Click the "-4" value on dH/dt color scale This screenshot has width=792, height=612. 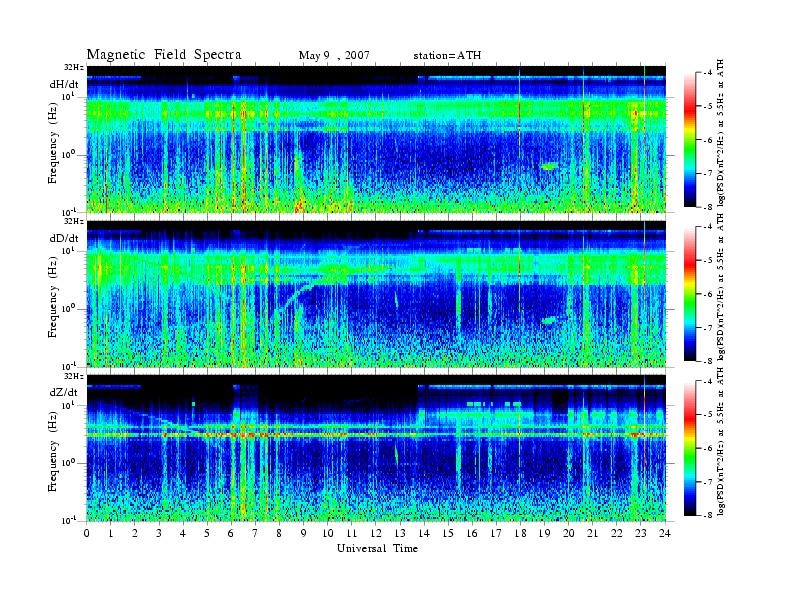point(708,73)
